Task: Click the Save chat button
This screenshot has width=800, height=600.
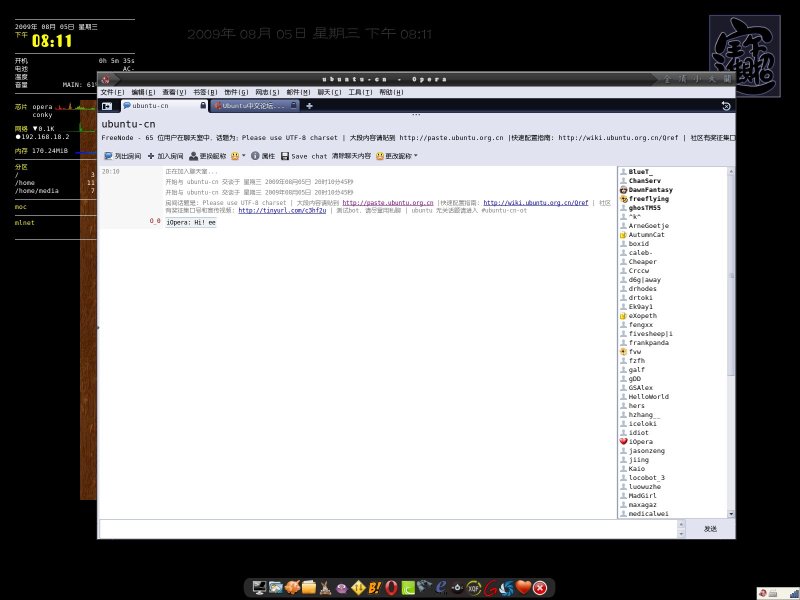Action: (x=304, y=156)
